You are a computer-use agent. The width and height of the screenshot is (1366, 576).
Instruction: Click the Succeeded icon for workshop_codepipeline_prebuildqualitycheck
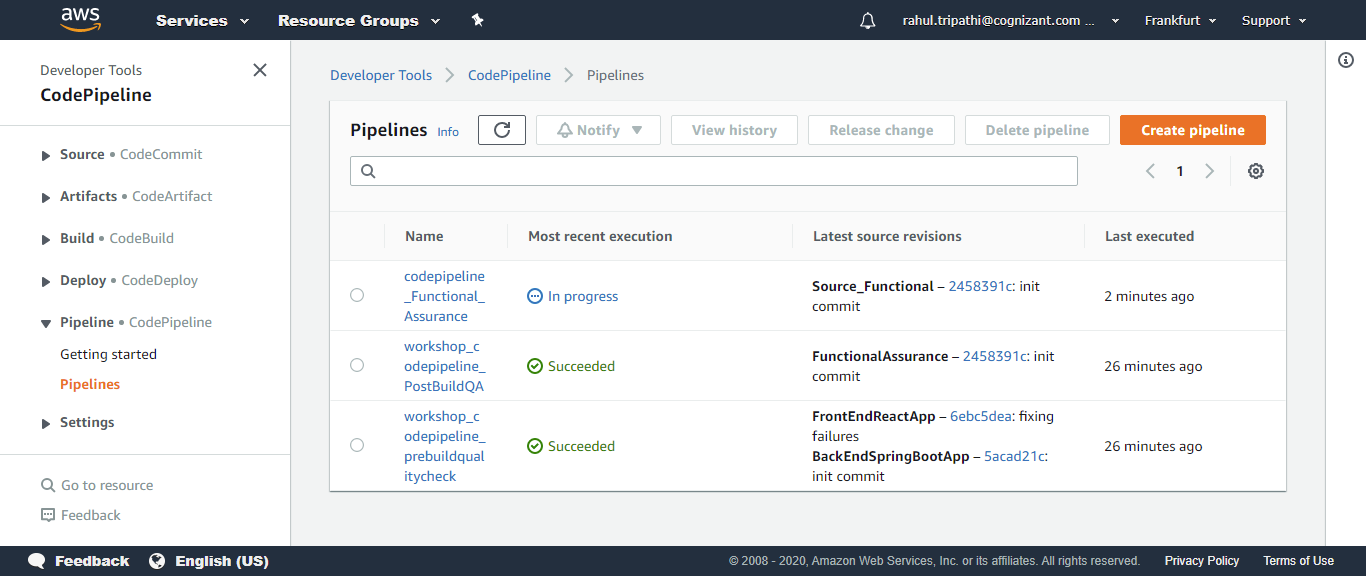(x=535, y=446)
